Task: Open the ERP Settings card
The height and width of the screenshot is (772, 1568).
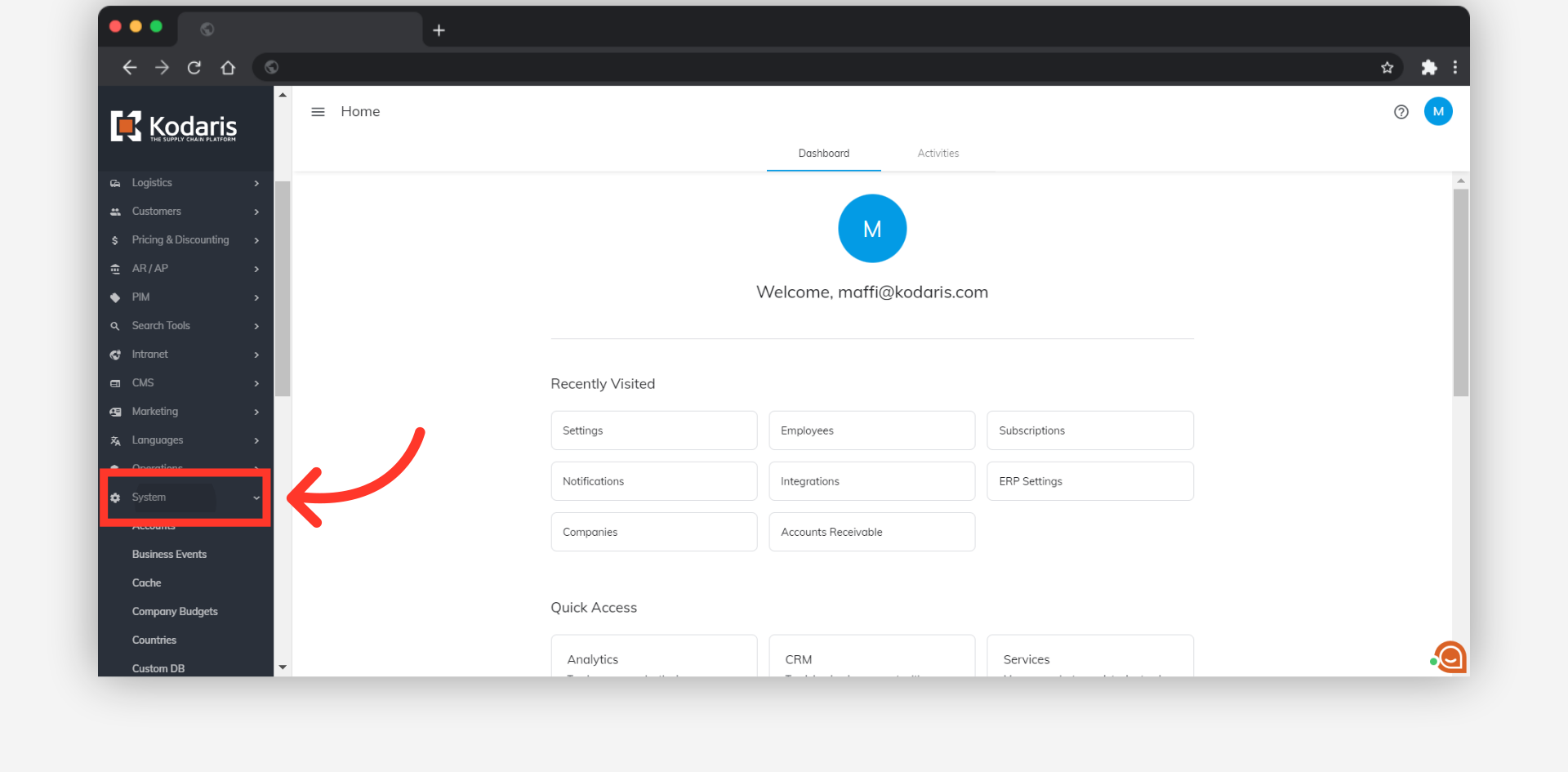Action: pos(1090,481)
